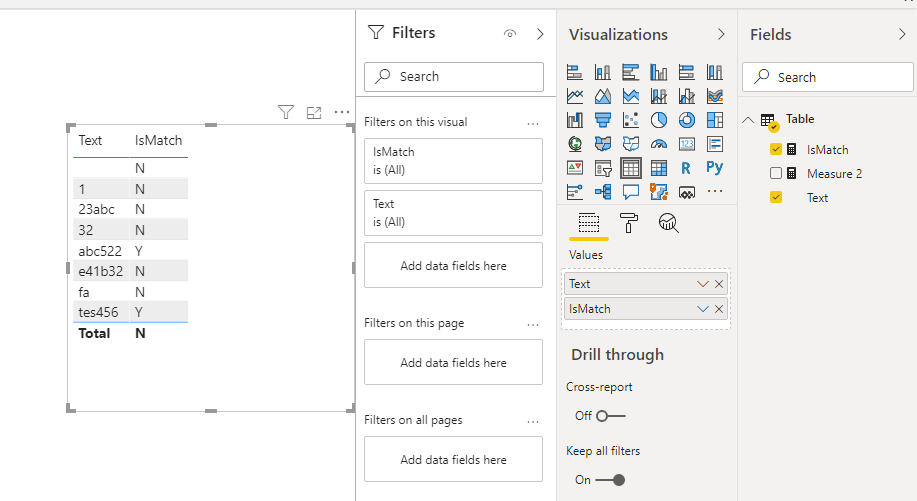917x501 pixels.
Task: Insert a Scatter chart visual
Action: [x=630, y=120]
